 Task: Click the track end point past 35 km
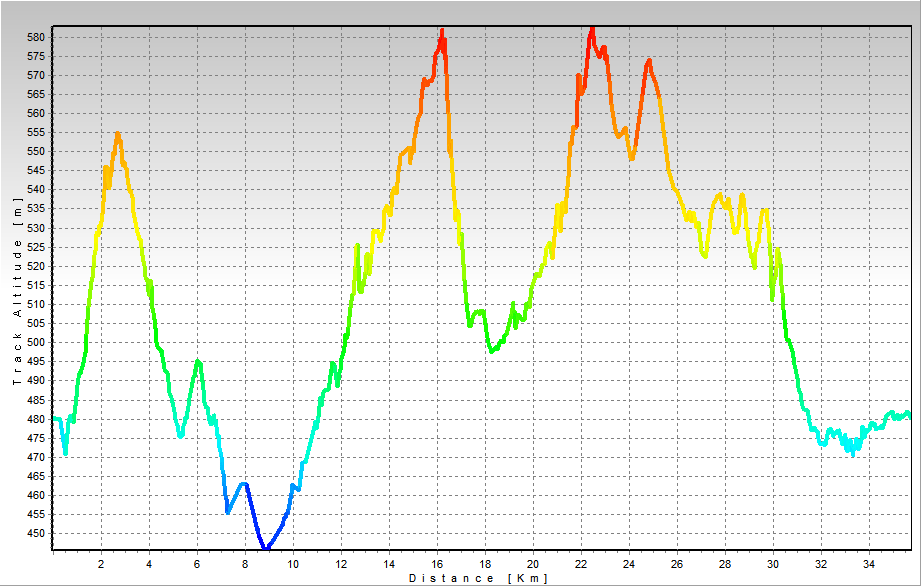click(x=907, y=413)
